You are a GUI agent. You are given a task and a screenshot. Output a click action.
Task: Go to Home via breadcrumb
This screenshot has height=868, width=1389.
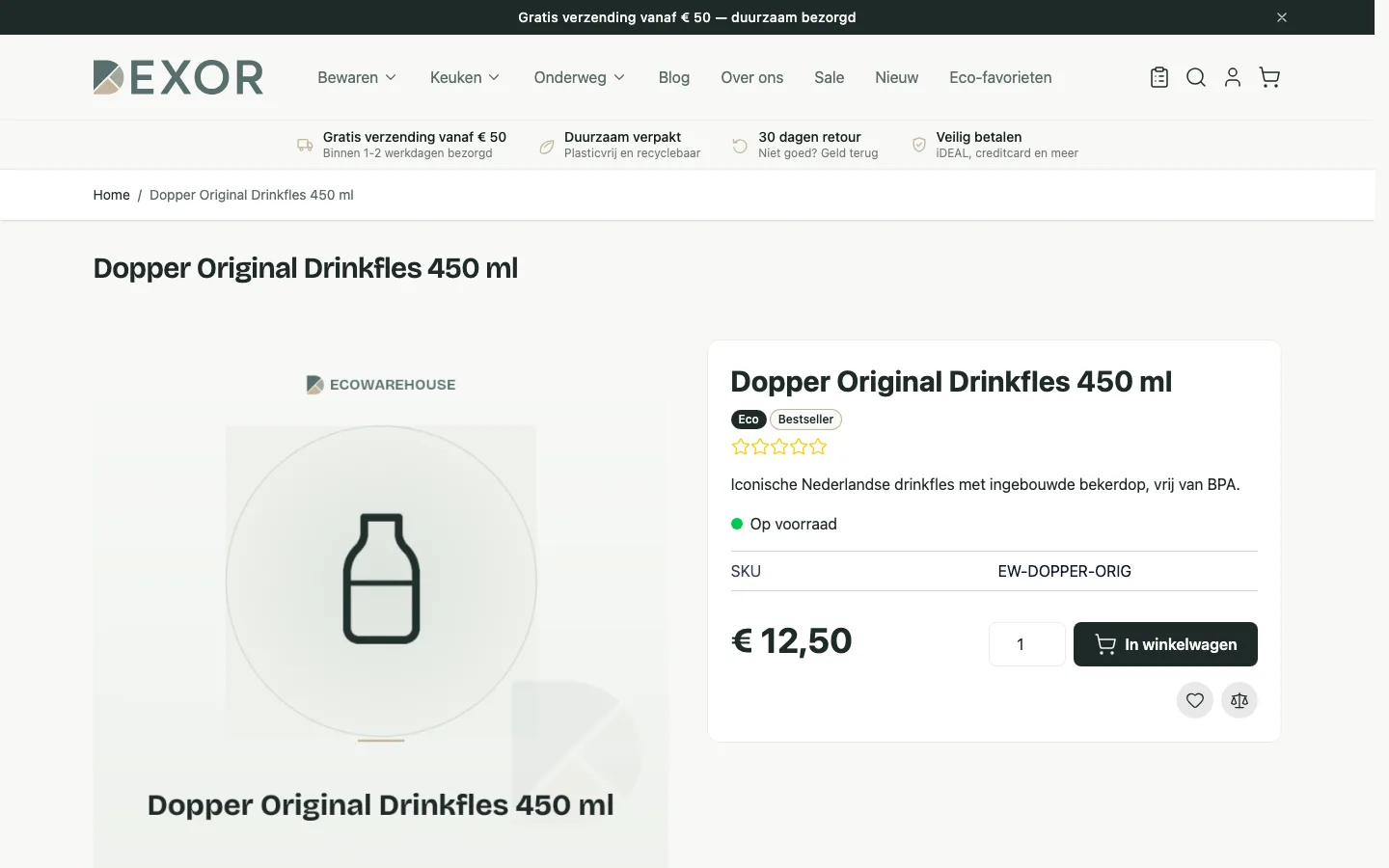(112, 195)
